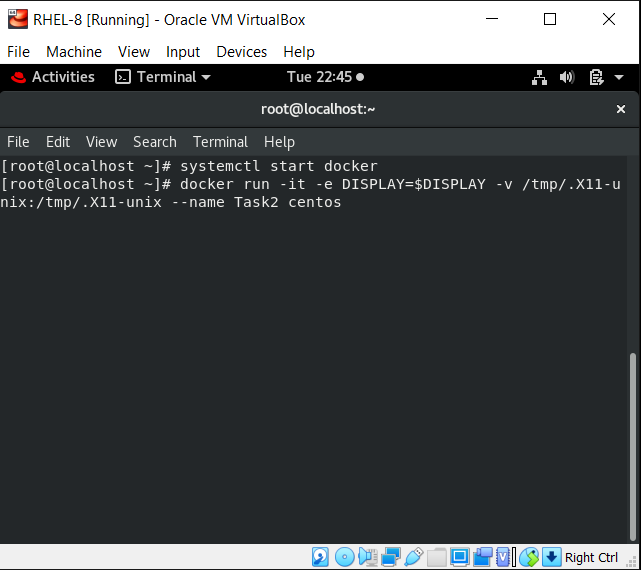Click the shared folders status icon
The height and width of the screenshot is (570, 641).
click(437, 557)
